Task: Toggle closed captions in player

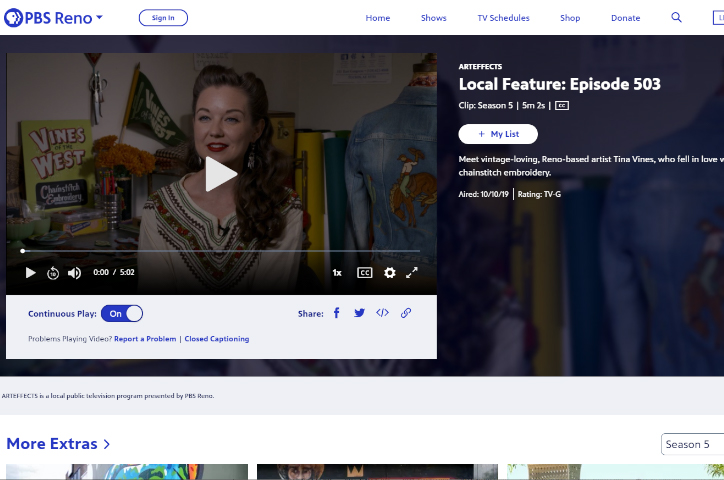Action: (365, 273)
